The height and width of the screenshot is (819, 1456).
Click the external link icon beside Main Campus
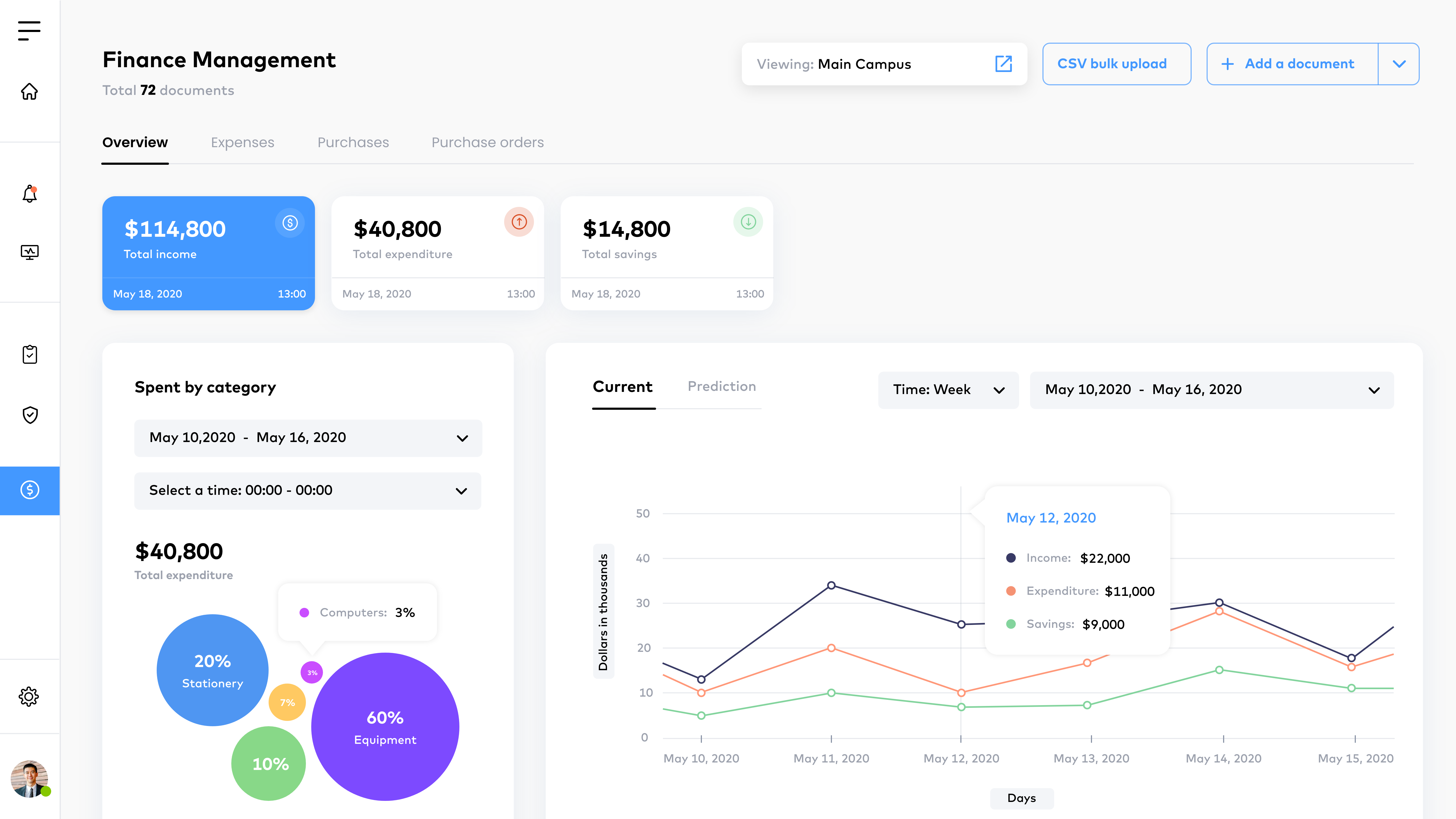1003,64
